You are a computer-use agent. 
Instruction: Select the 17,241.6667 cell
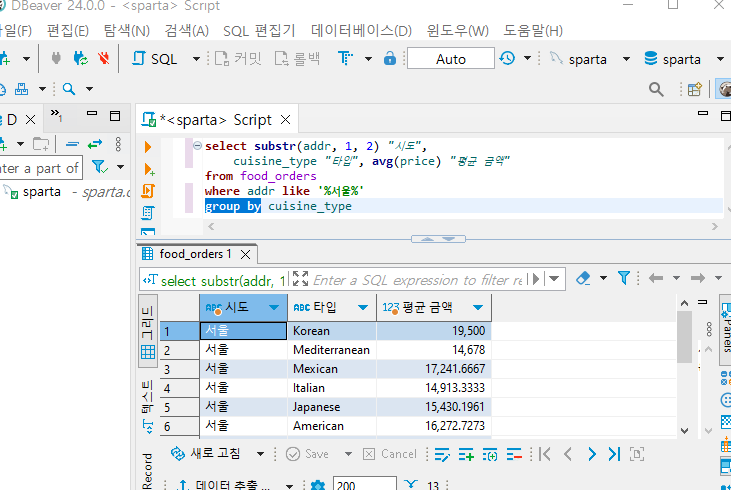pos(434,369)
